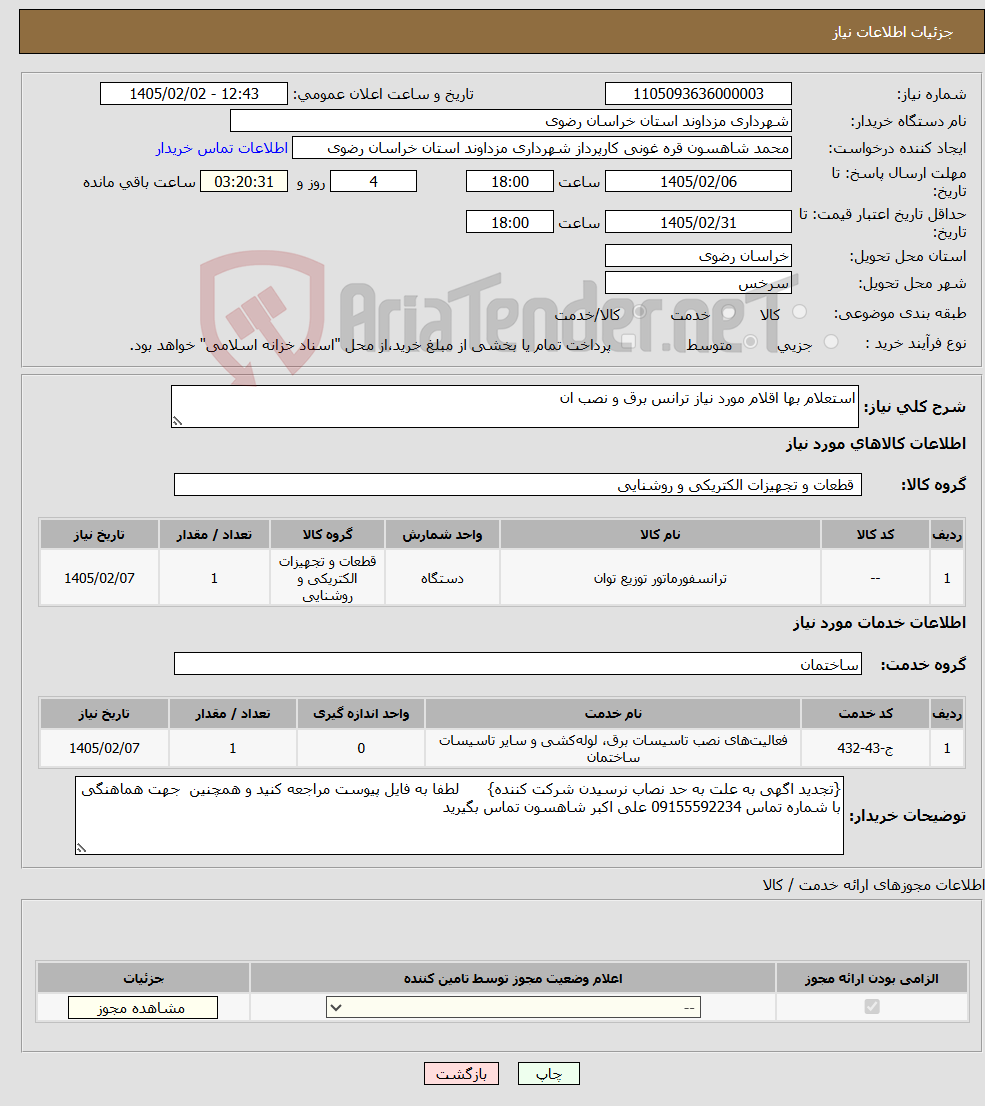Image resolution: width=985 pixels, height=1106 pixels.
Task: Click the buyer organization name field
Action: (x=510, y=121)
